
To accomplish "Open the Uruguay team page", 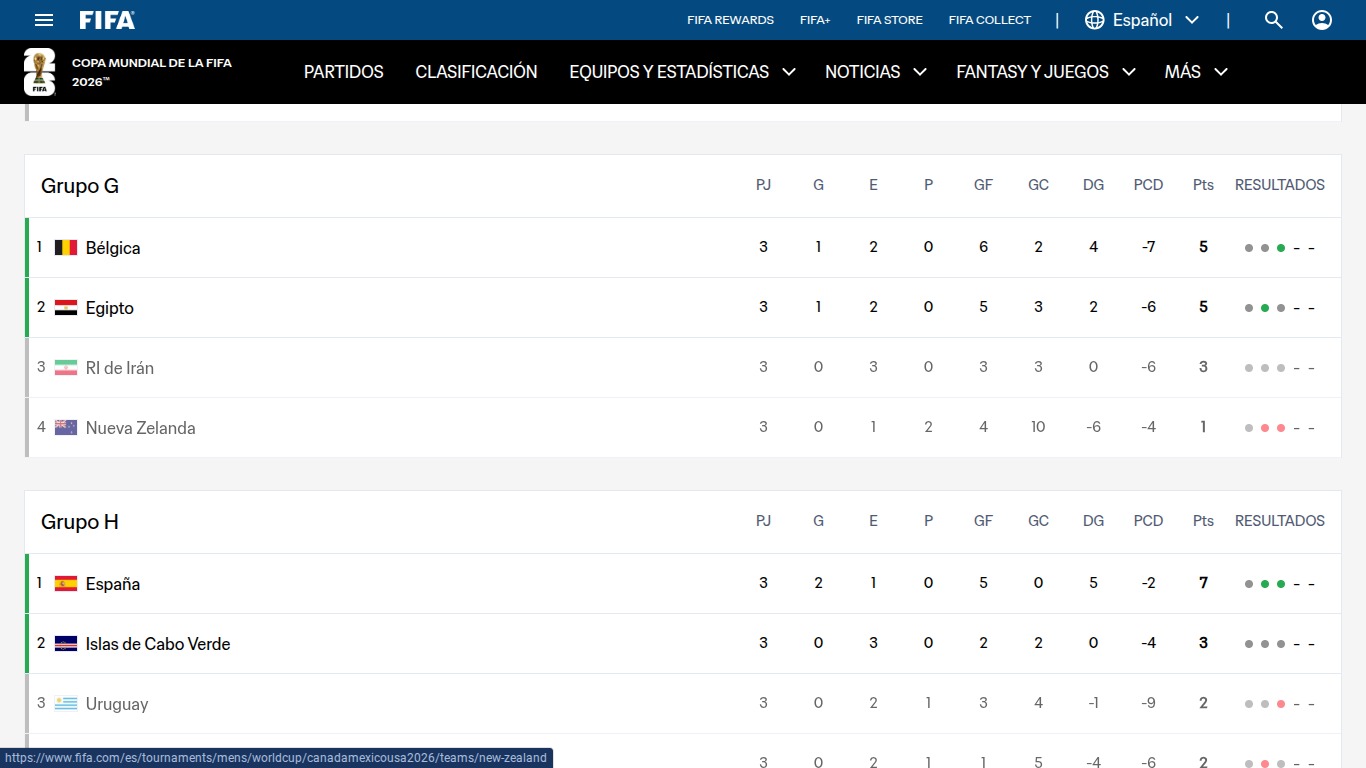I will [x=117, y=704].
